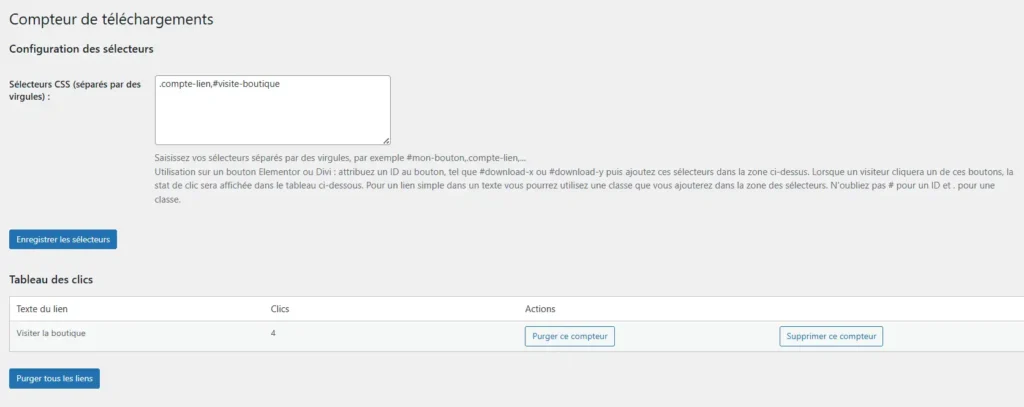The width and height of the screenshot is (1024, 407).
Task: Click the Configuration des sélecteurs heading
Action: click(81, 49)
